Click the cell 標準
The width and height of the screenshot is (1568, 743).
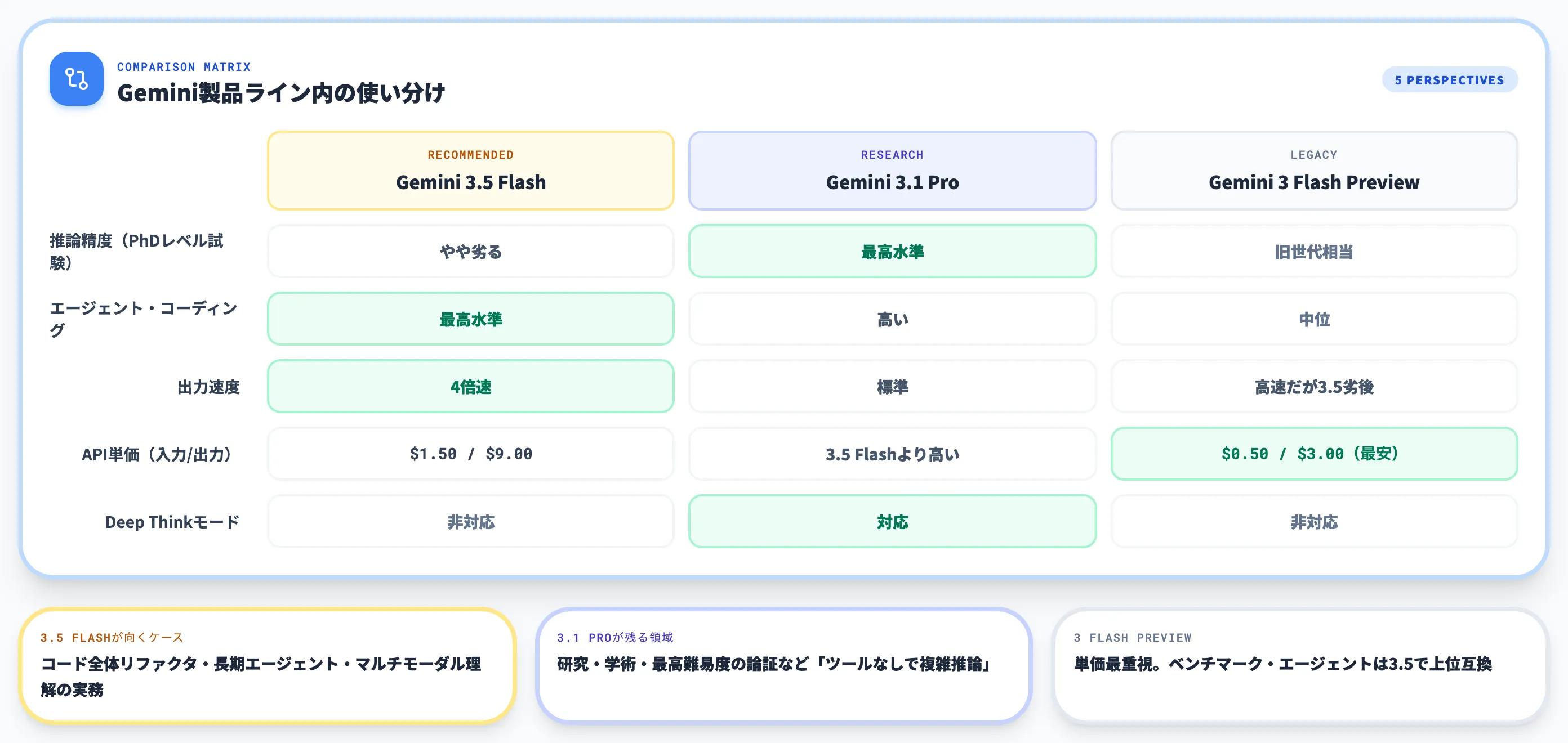[x=892, y=386]
